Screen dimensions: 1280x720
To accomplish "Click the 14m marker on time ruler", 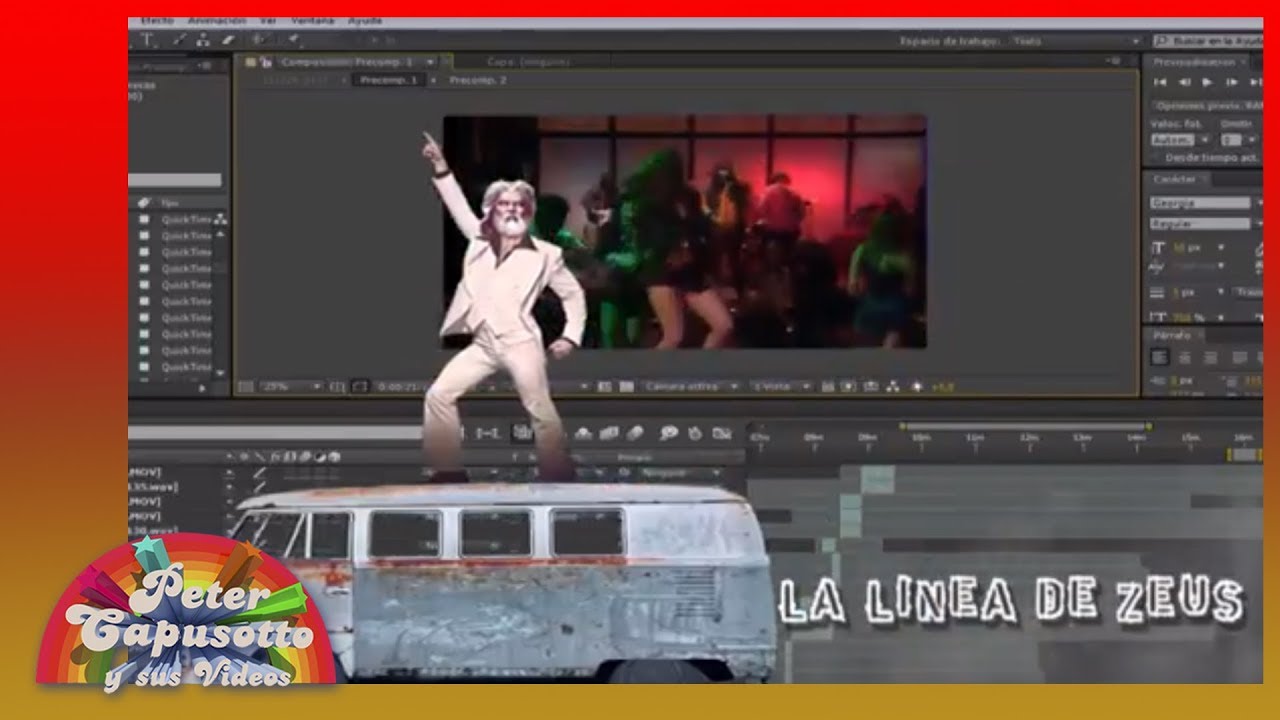I will [1135, 438].
